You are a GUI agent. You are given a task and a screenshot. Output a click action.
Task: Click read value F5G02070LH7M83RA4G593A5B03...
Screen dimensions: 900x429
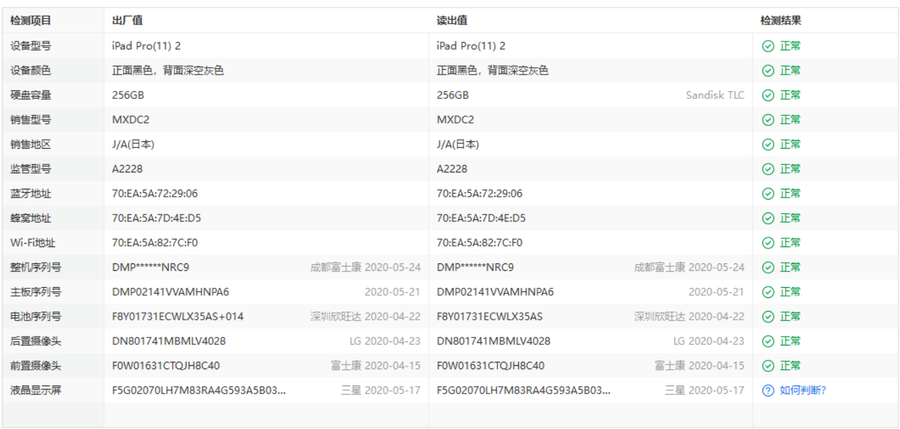523,391
